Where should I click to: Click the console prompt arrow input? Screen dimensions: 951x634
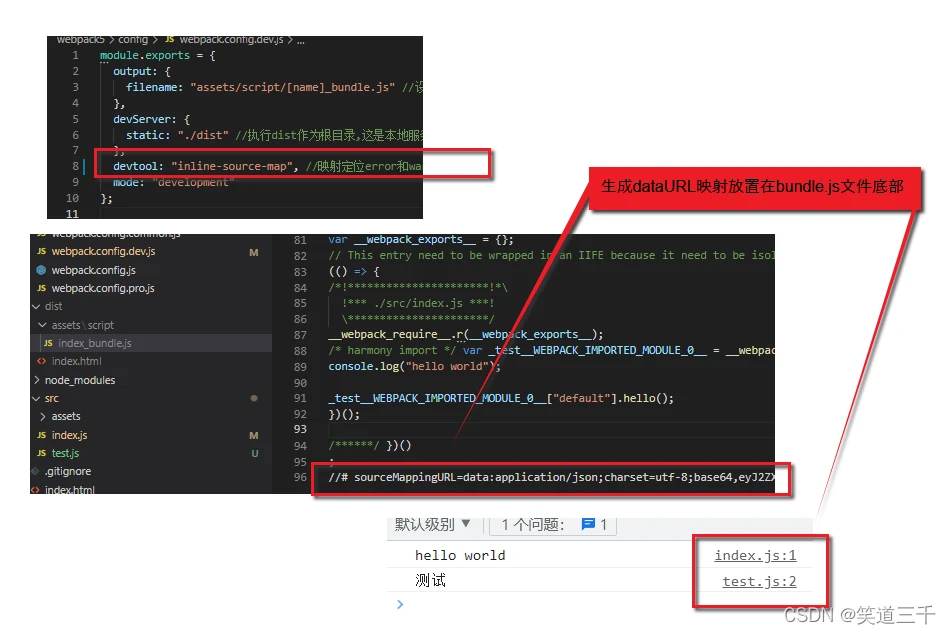point(400,604)
